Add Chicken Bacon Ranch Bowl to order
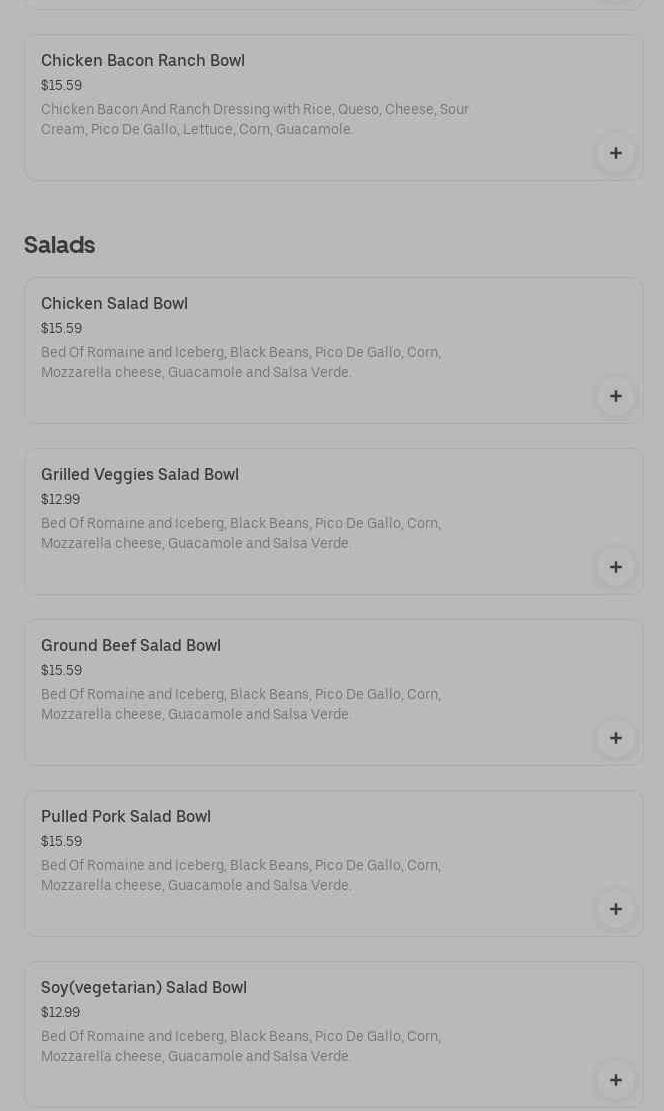The height and width of the screenshot is (1111, 664). coord(615,153)
